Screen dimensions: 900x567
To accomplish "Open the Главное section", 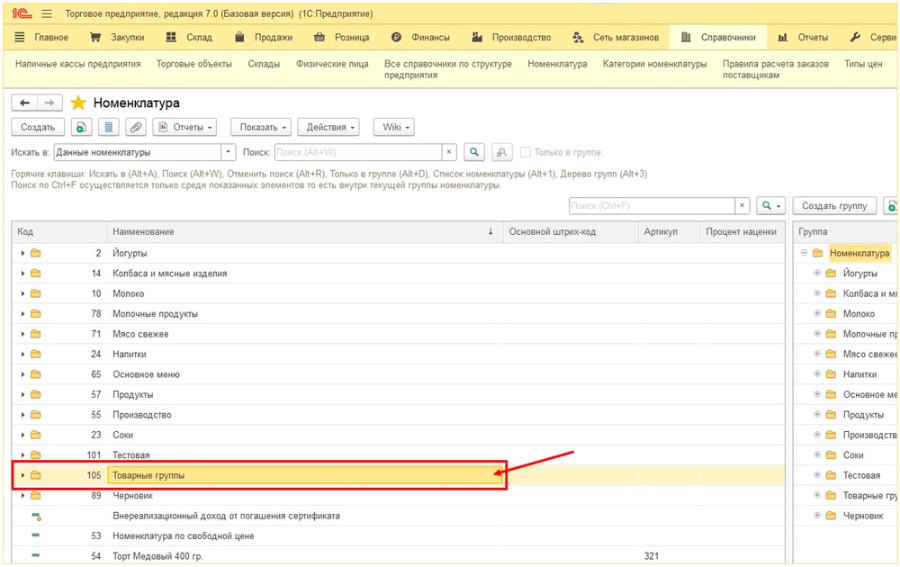I will pyautogui.click(x=41, y=37).
